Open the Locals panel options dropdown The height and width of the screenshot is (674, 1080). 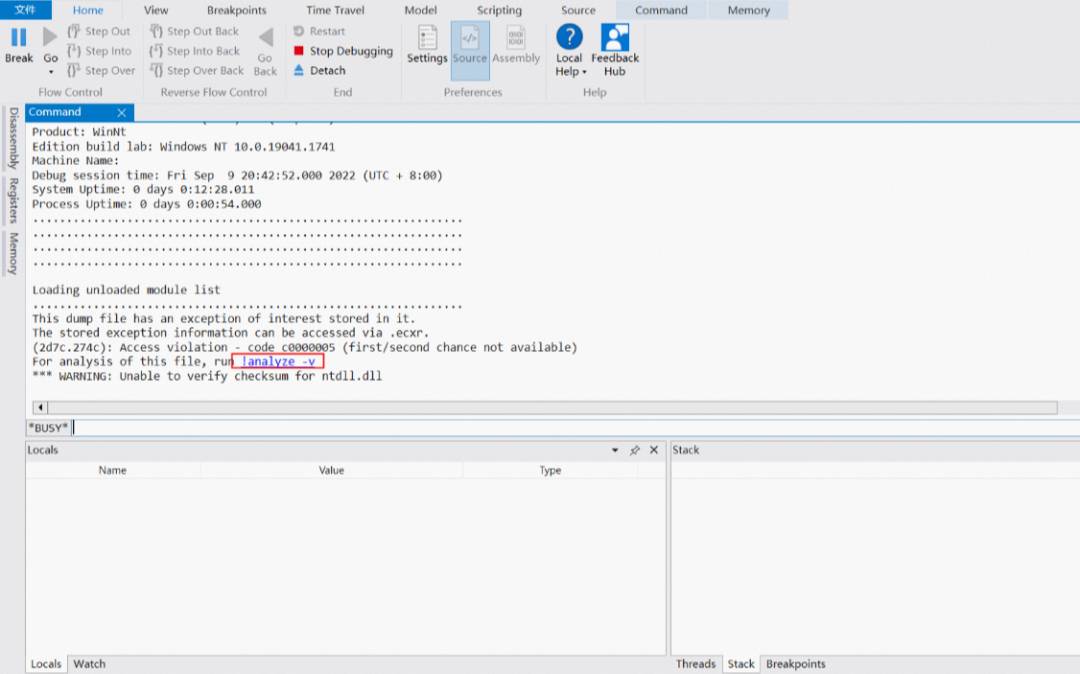click(x=614, y=450)
